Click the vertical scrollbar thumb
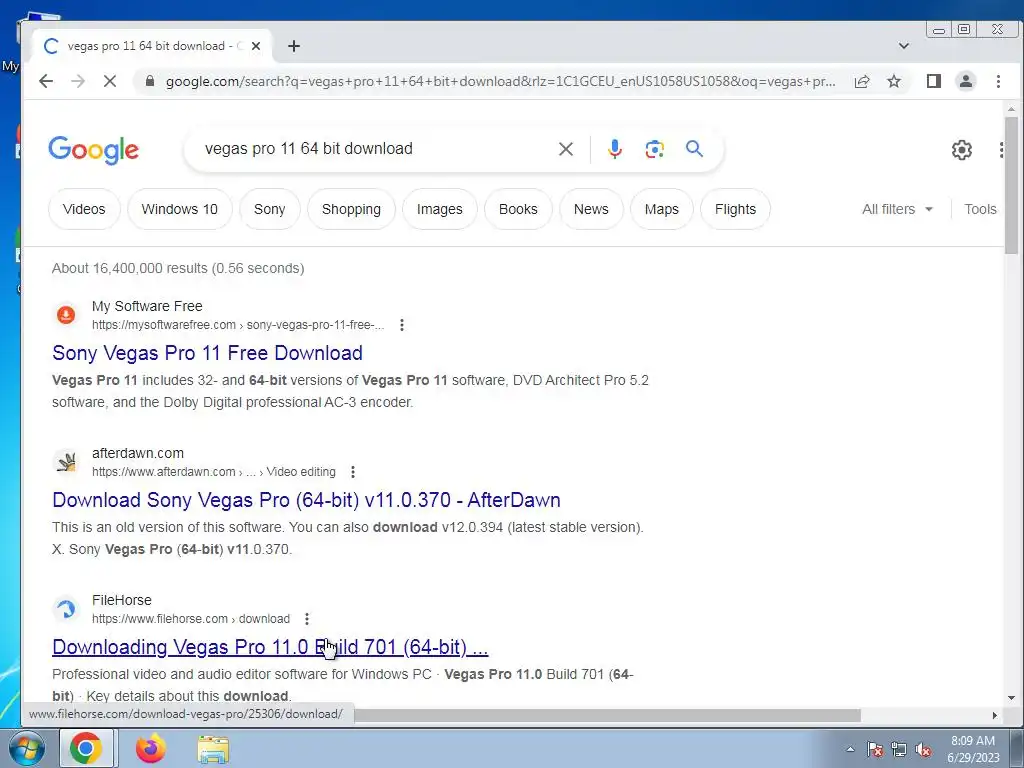Viewport: 1024px width, 768px height. (x=1011, y=185)
